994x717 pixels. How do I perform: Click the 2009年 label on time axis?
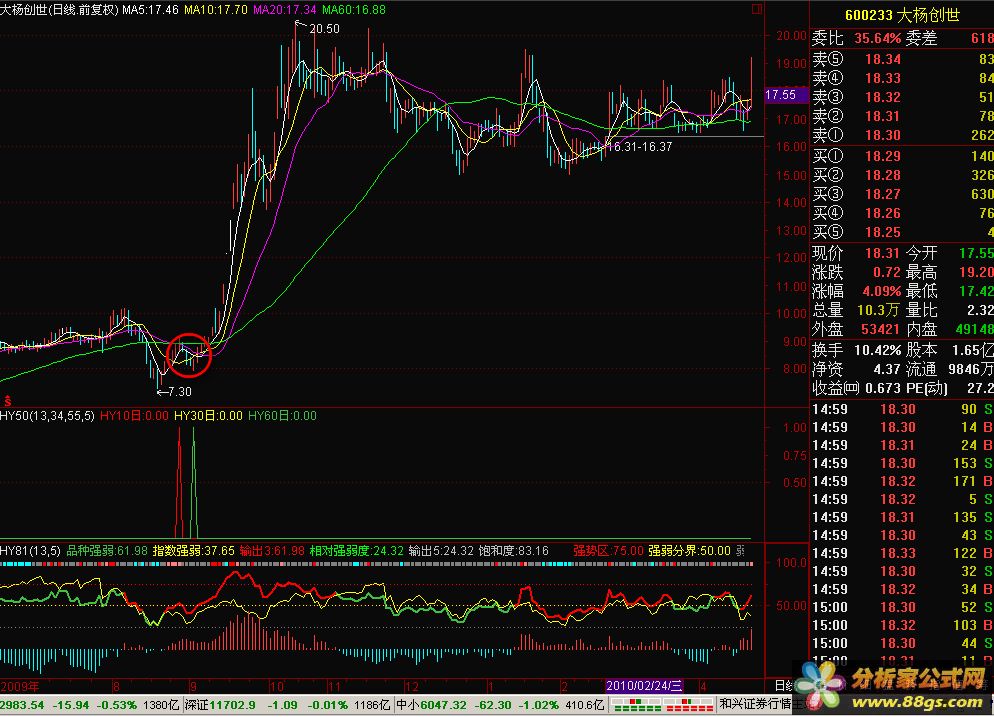[x=20, y=687]
